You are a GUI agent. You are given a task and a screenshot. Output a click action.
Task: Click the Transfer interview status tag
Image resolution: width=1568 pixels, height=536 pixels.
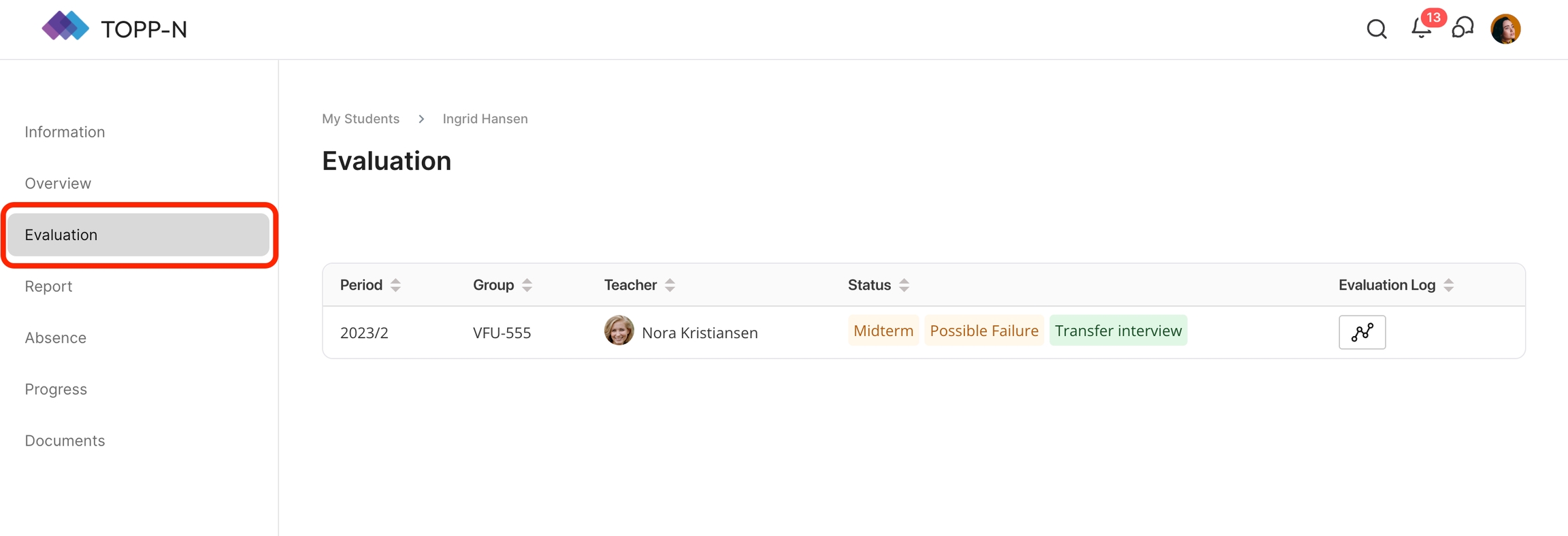pyautogui.click(x=1117, y=331)
